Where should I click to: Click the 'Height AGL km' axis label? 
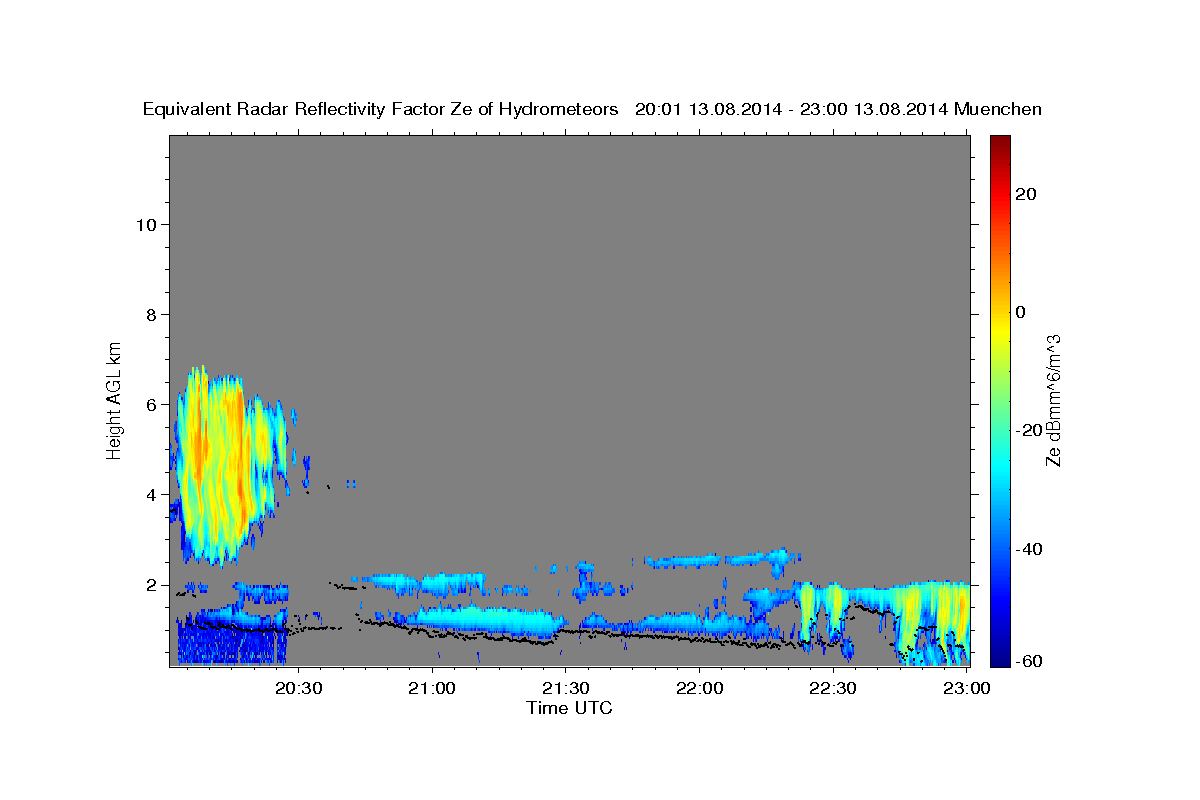115,399
